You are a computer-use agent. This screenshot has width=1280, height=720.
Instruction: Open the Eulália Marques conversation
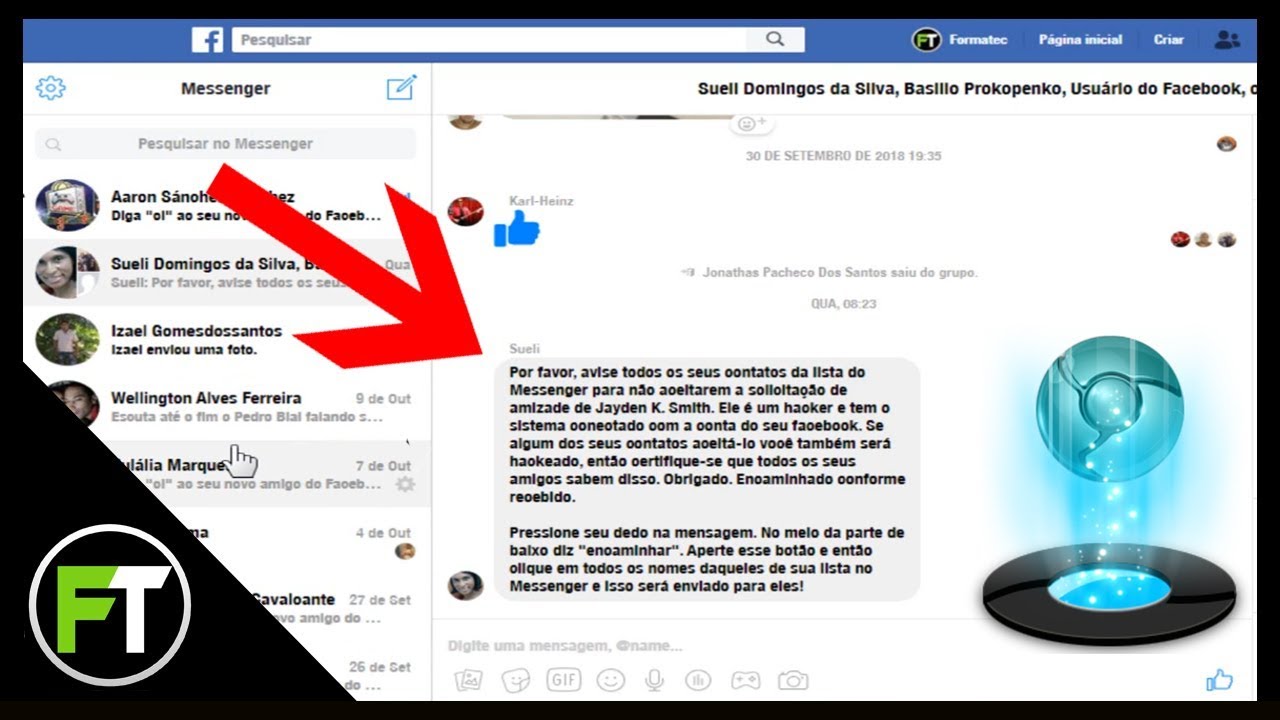pyautogui.click(x=228, y=473)
